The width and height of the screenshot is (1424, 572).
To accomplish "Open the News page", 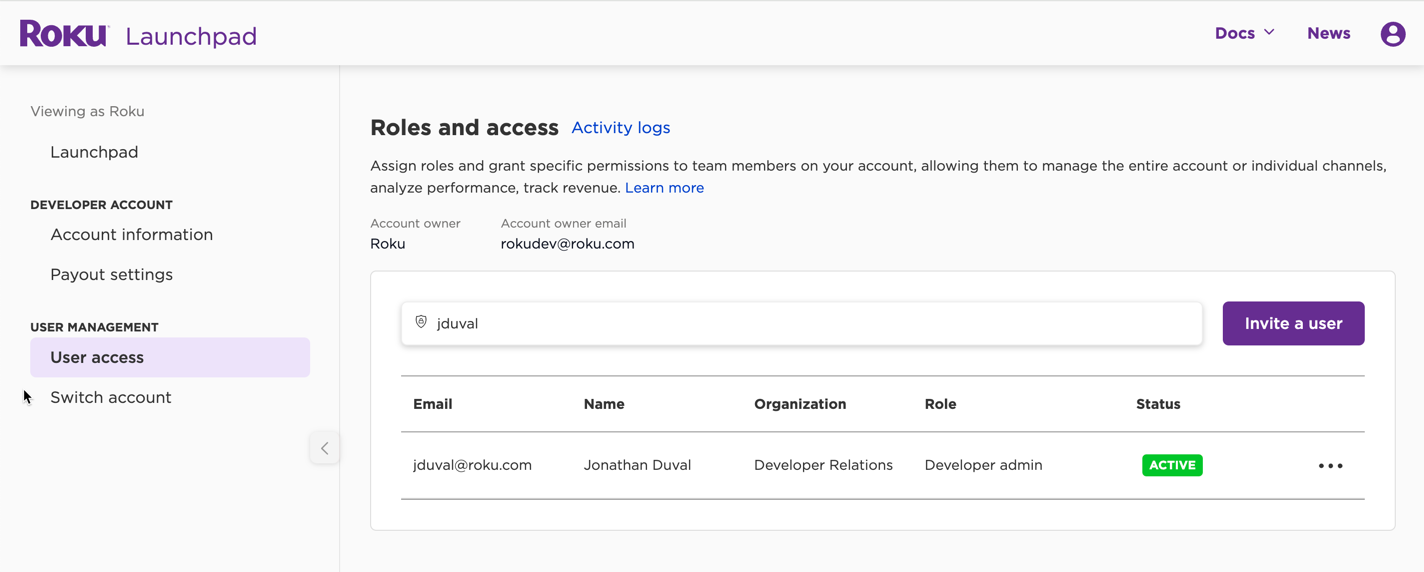I will click(x=1328, y=33).
